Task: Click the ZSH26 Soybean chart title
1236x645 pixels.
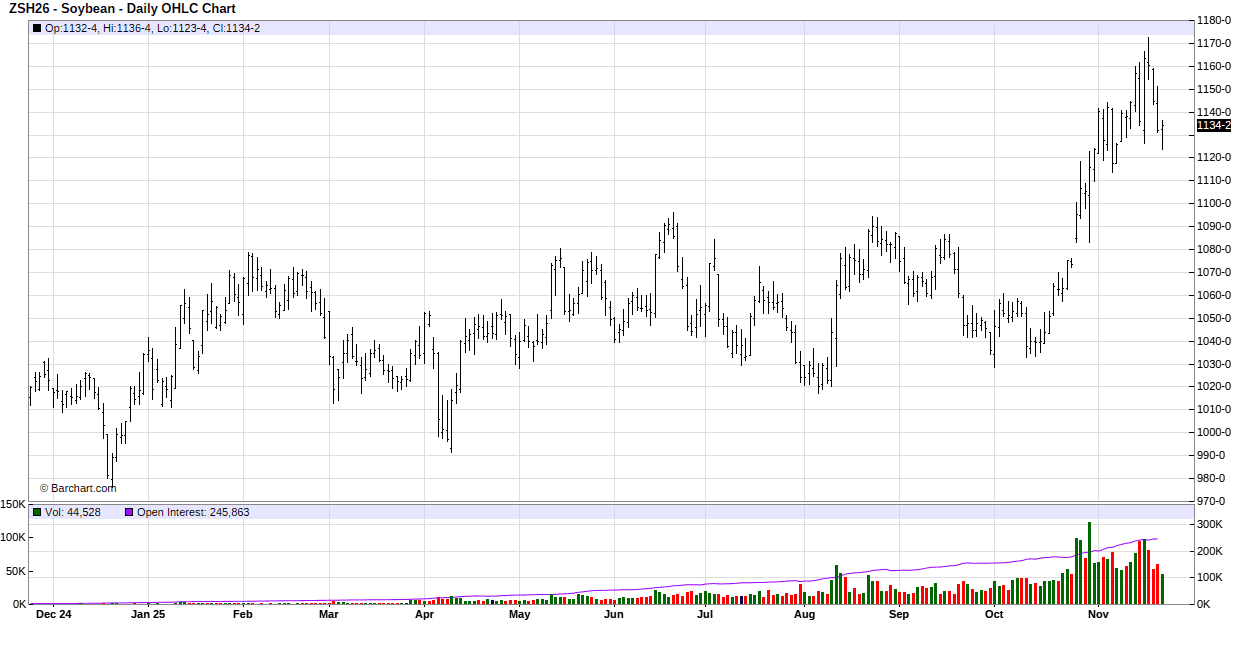Action: point(122,9)
